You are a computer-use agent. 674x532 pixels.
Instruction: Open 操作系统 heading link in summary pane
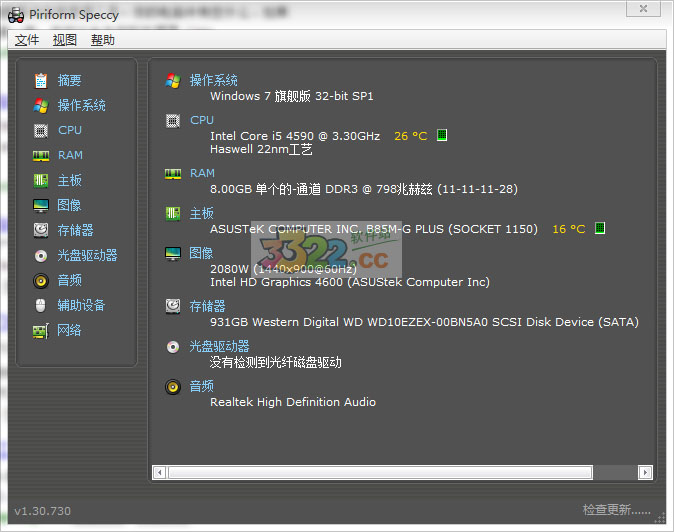point(214,80)
